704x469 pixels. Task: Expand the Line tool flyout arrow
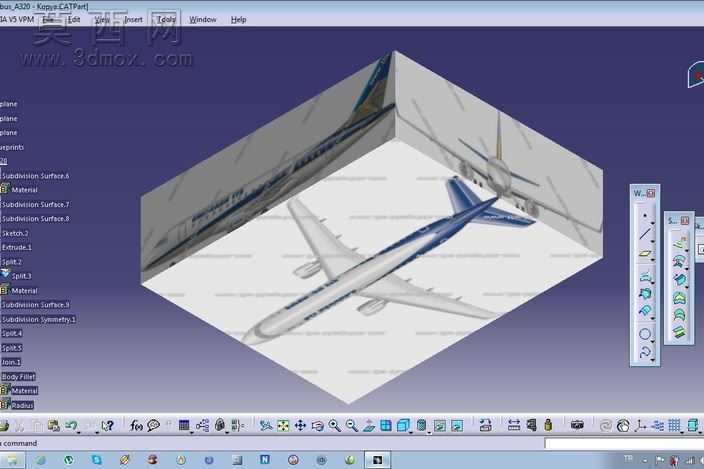[653, 241]
